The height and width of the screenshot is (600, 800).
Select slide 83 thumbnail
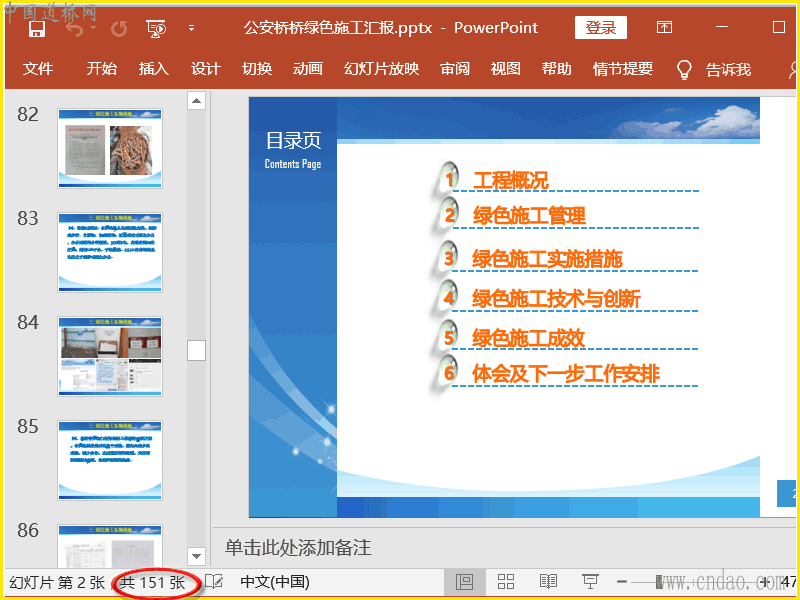coord(110,253)
